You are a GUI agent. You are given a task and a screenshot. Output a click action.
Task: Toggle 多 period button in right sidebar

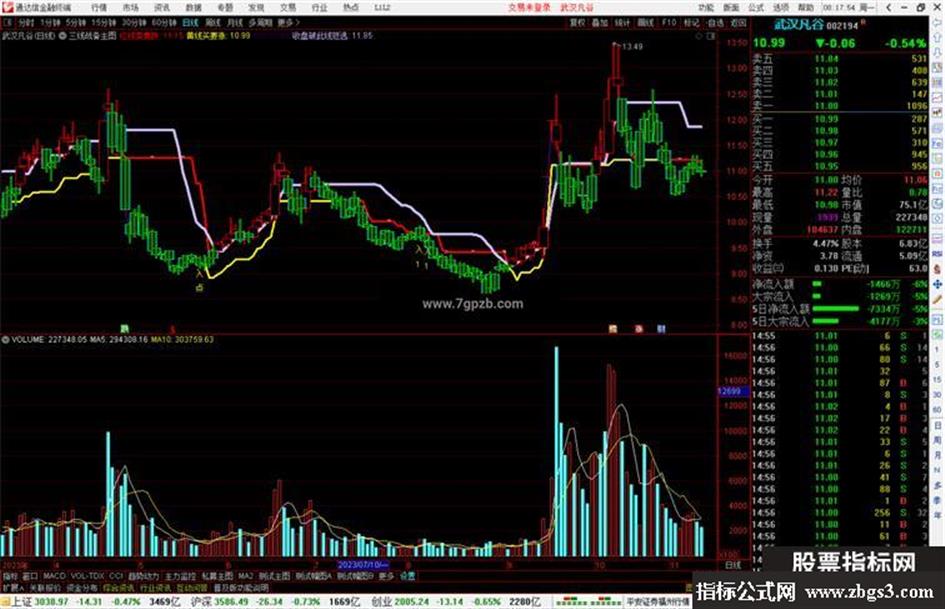tap(938, 485)
